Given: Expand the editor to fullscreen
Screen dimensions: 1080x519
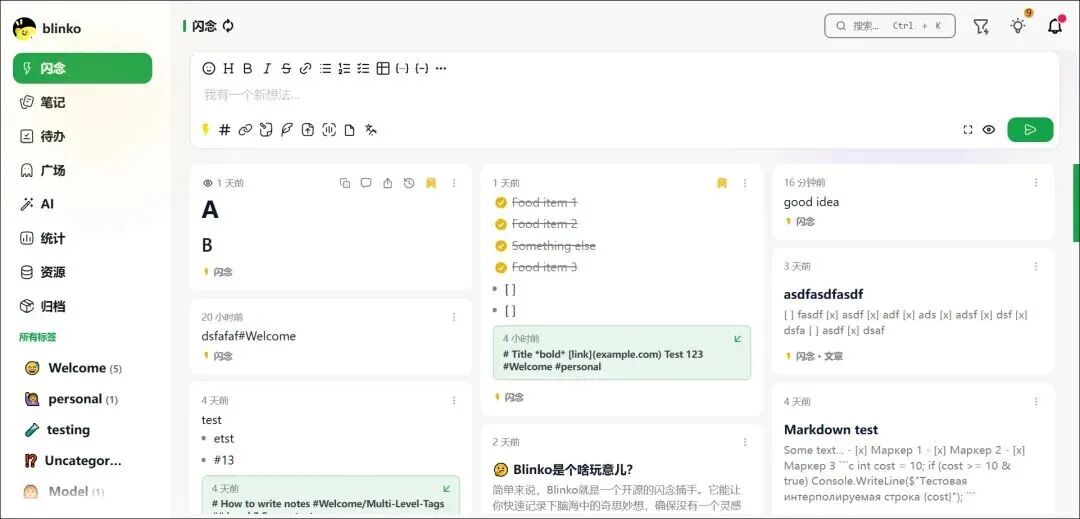Looking at the screenshot, I should [967, 130].
